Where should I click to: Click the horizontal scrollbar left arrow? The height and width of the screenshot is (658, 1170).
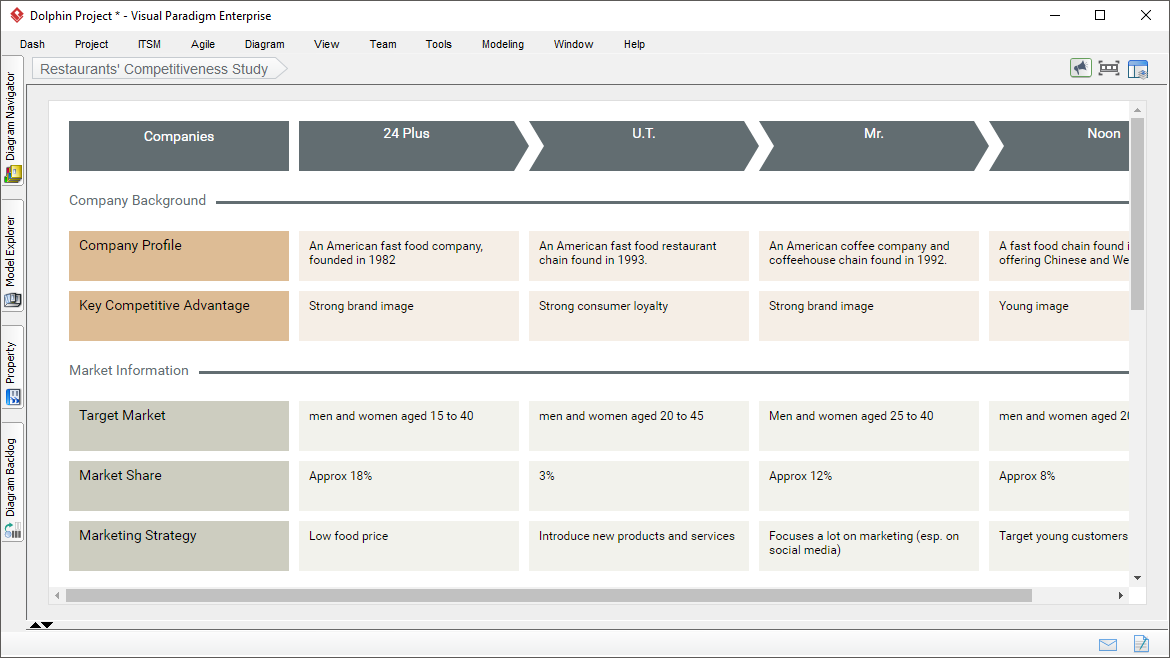pos(57,595)
